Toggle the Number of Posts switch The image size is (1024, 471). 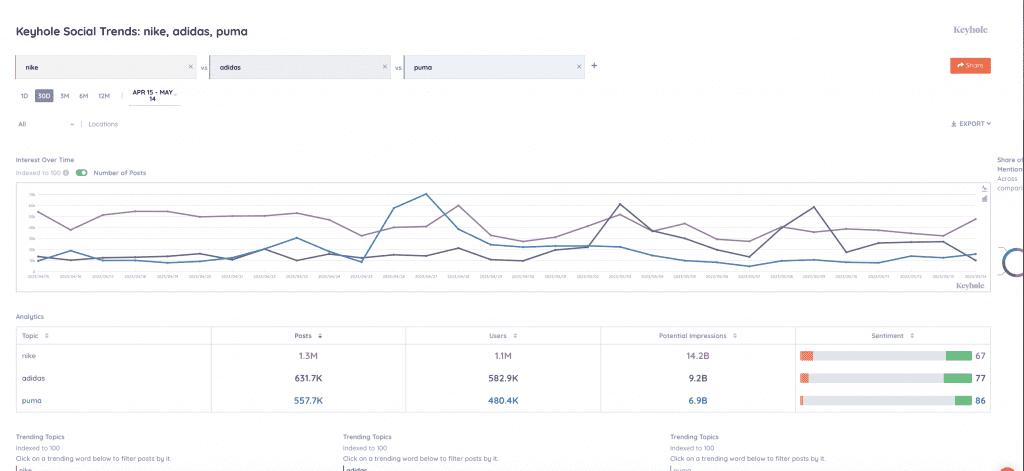tap(82, 173)
